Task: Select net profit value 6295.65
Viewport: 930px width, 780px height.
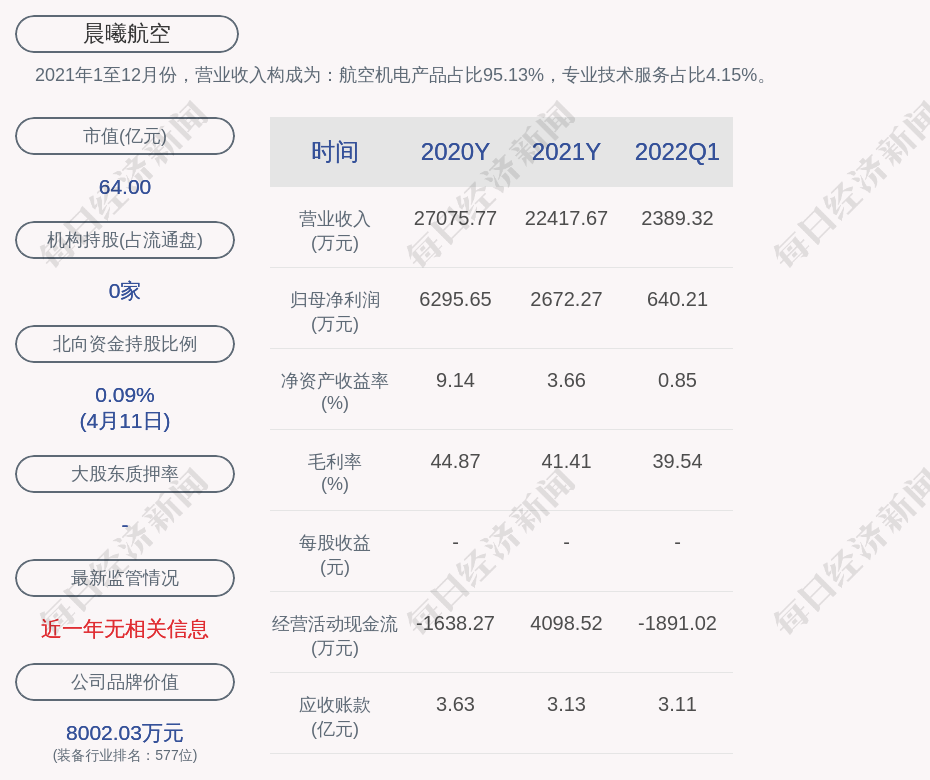Action: point(455,300)
